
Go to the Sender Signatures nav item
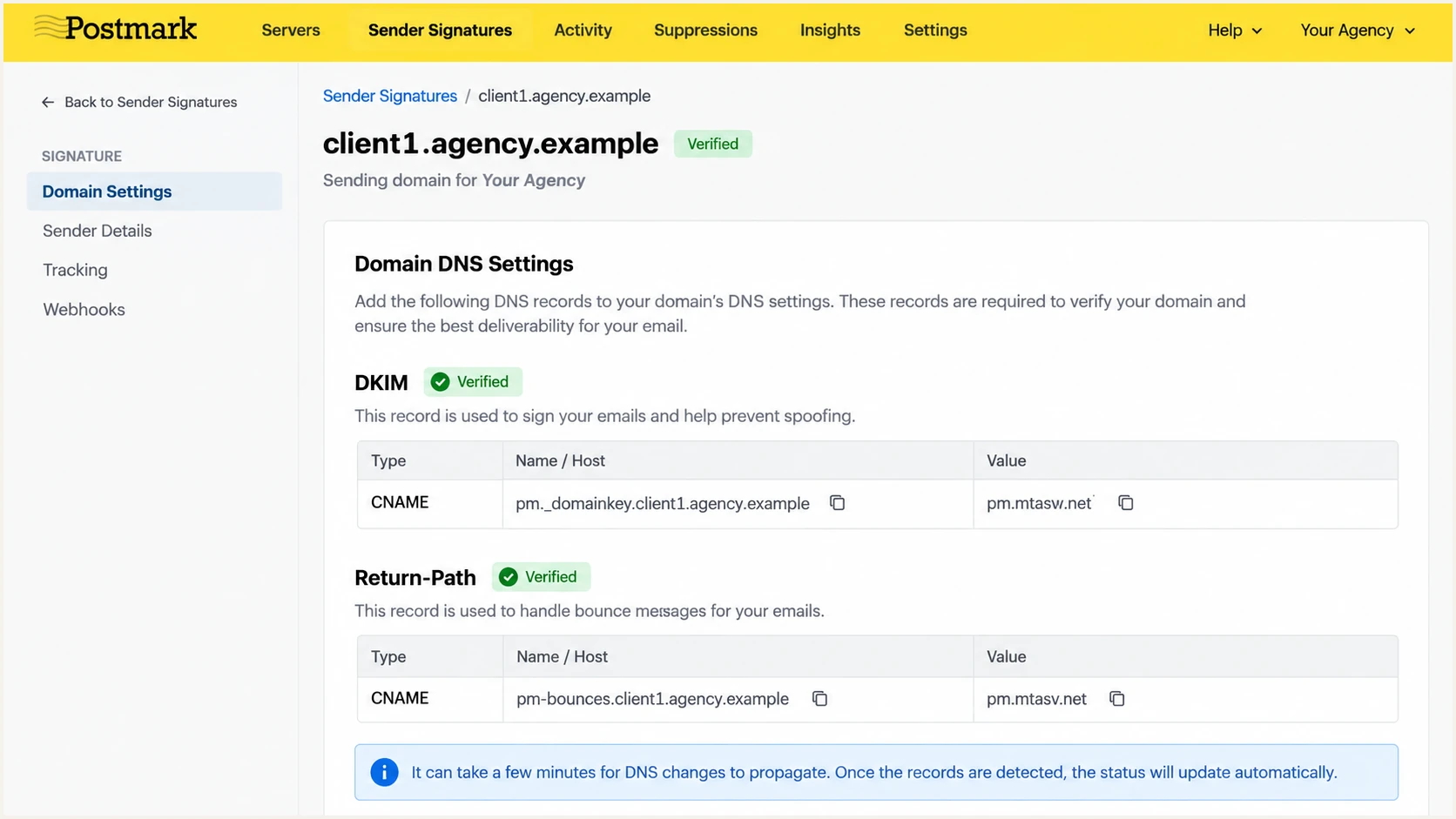click(x=440, y=30)
